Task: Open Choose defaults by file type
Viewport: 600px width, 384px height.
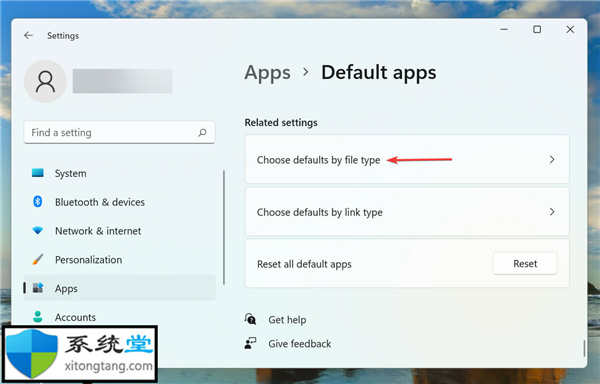Action: tap(407, 159)
